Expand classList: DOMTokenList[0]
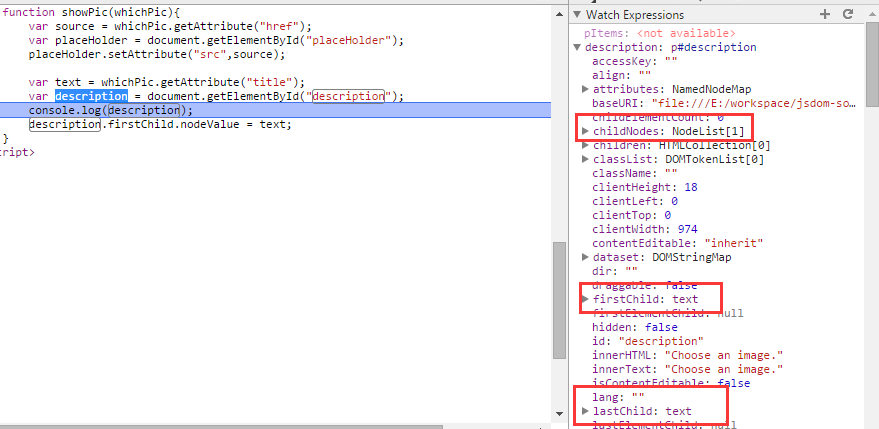The image size is (879, 429). [x=585, y=160]
